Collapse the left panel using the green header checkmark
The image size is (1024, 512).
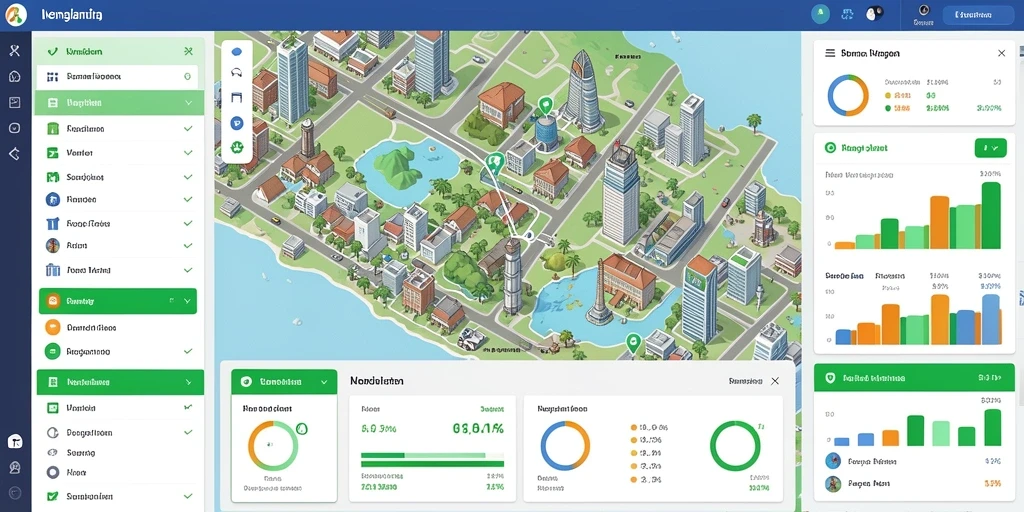pyautogui.click(x=53, y=51)
